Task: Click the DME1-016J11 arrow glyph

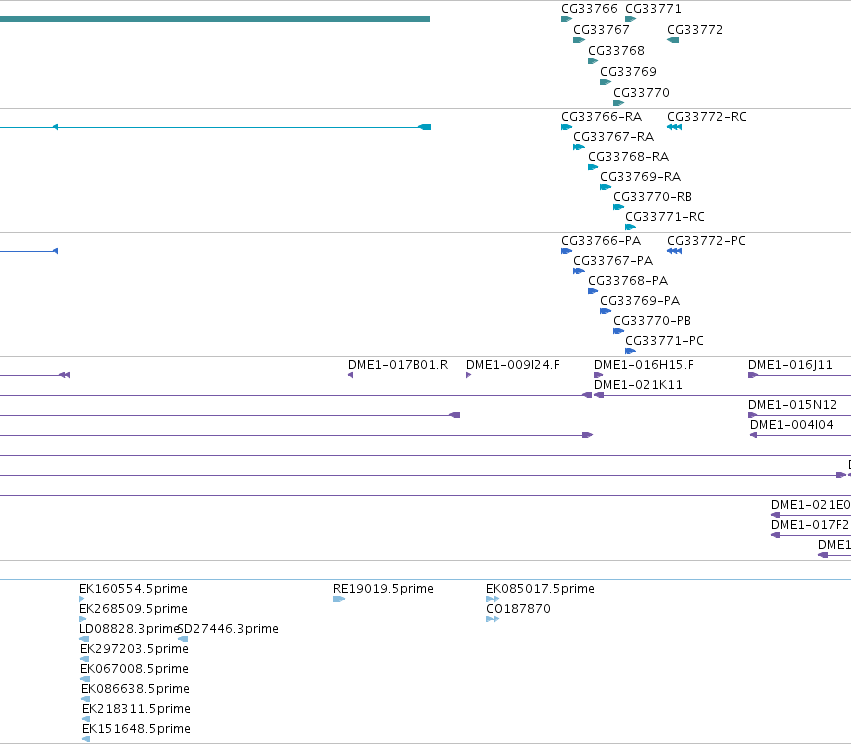Action: pos(753,375)
